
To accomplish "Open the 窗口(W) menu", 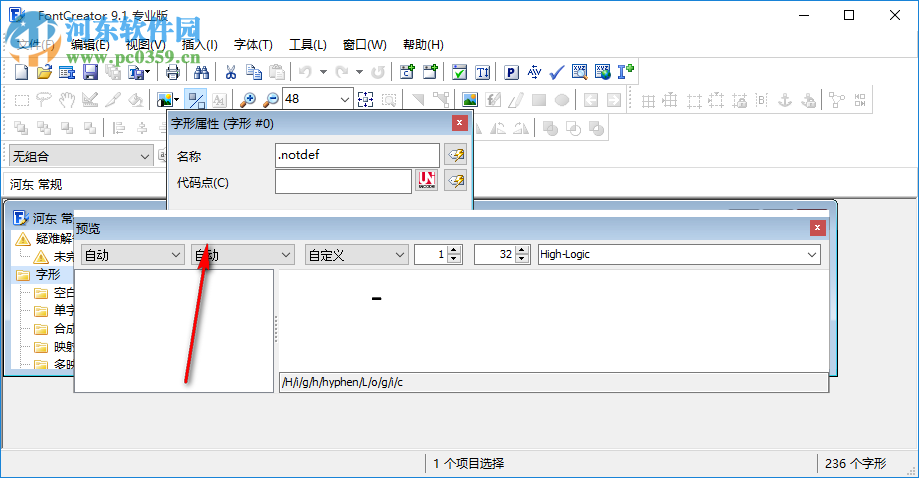I will click(365, 45).
